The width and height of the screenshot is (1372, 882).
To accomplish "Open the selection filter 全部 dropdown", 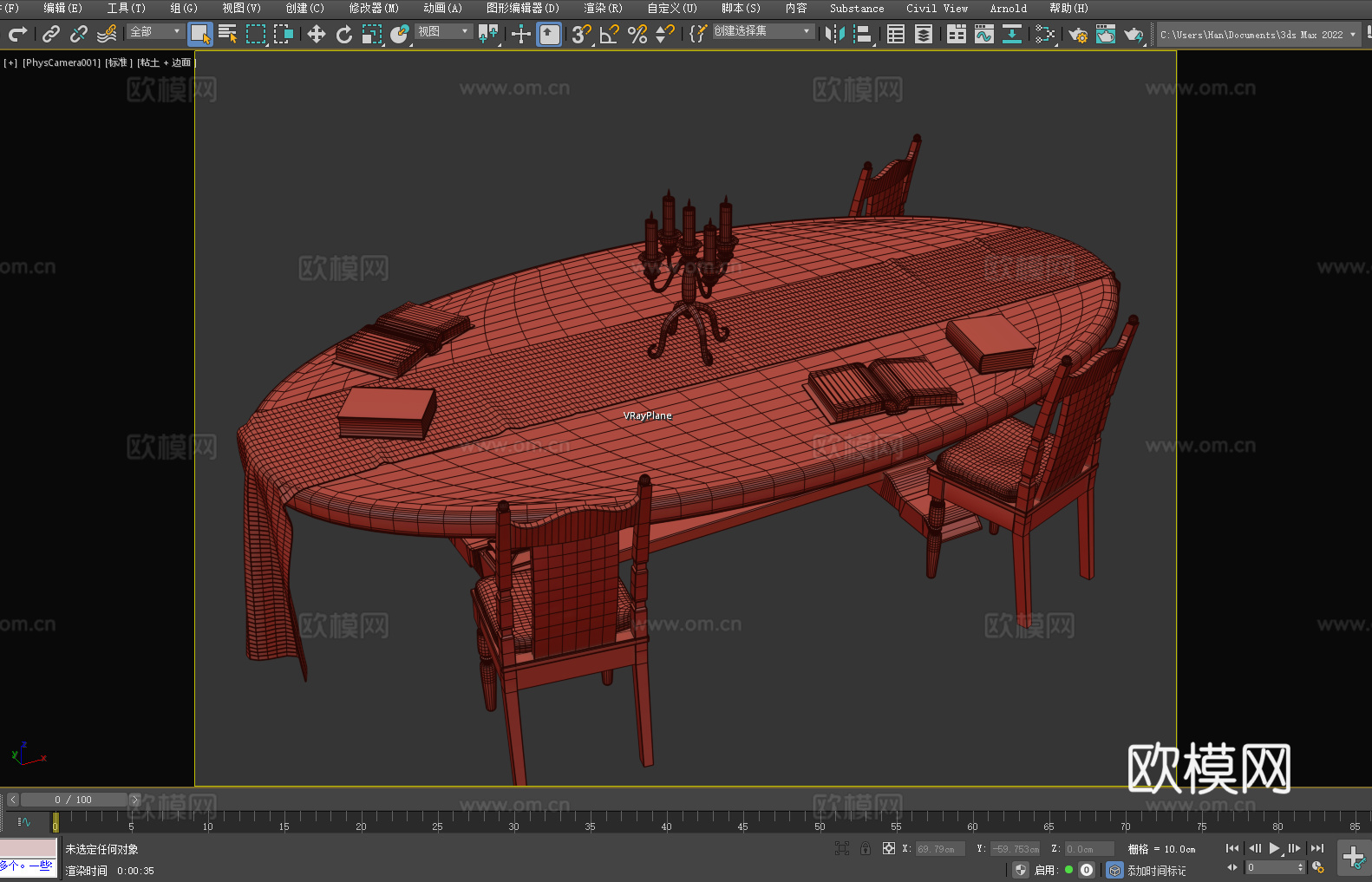I will [x=155, y=31].
